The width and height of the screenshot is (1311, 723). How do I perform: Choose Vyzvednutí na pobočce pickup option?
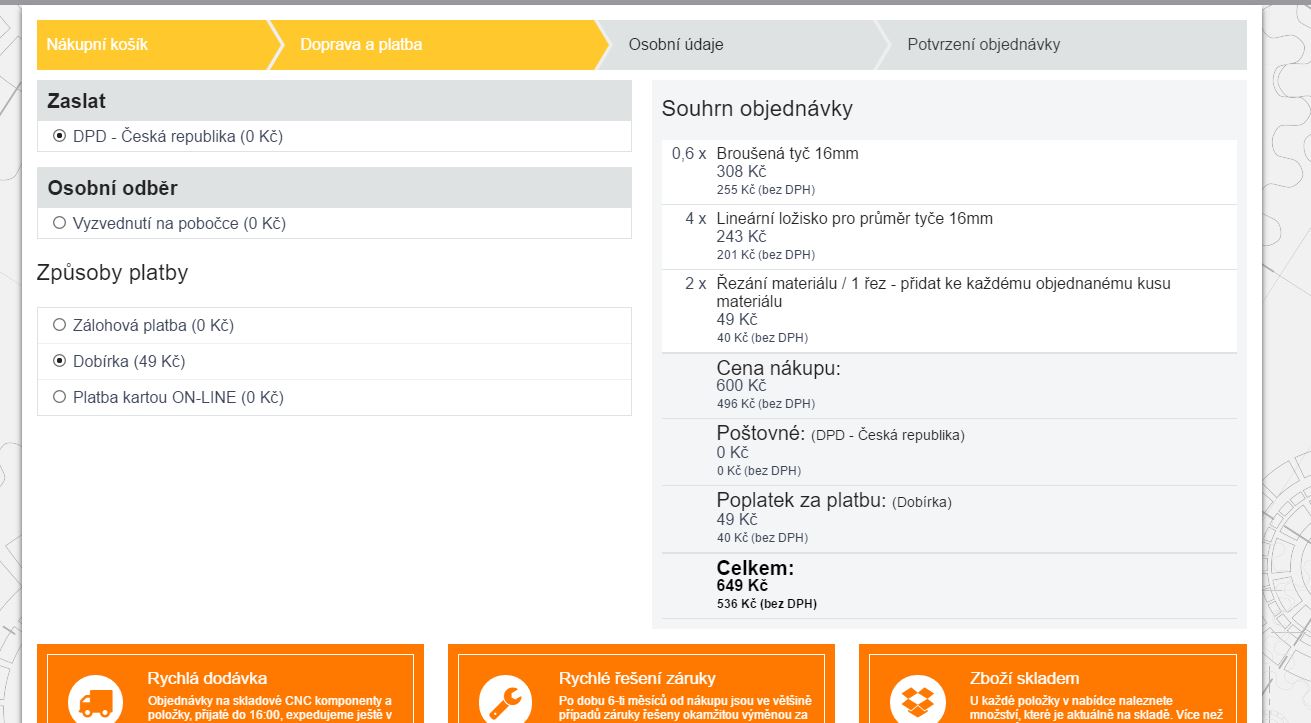(60, 223)
